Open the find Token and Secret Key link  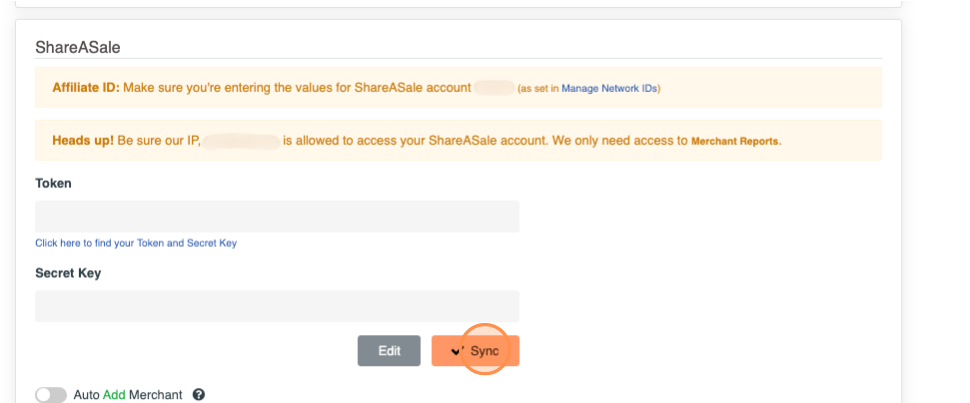click(136, 243)
